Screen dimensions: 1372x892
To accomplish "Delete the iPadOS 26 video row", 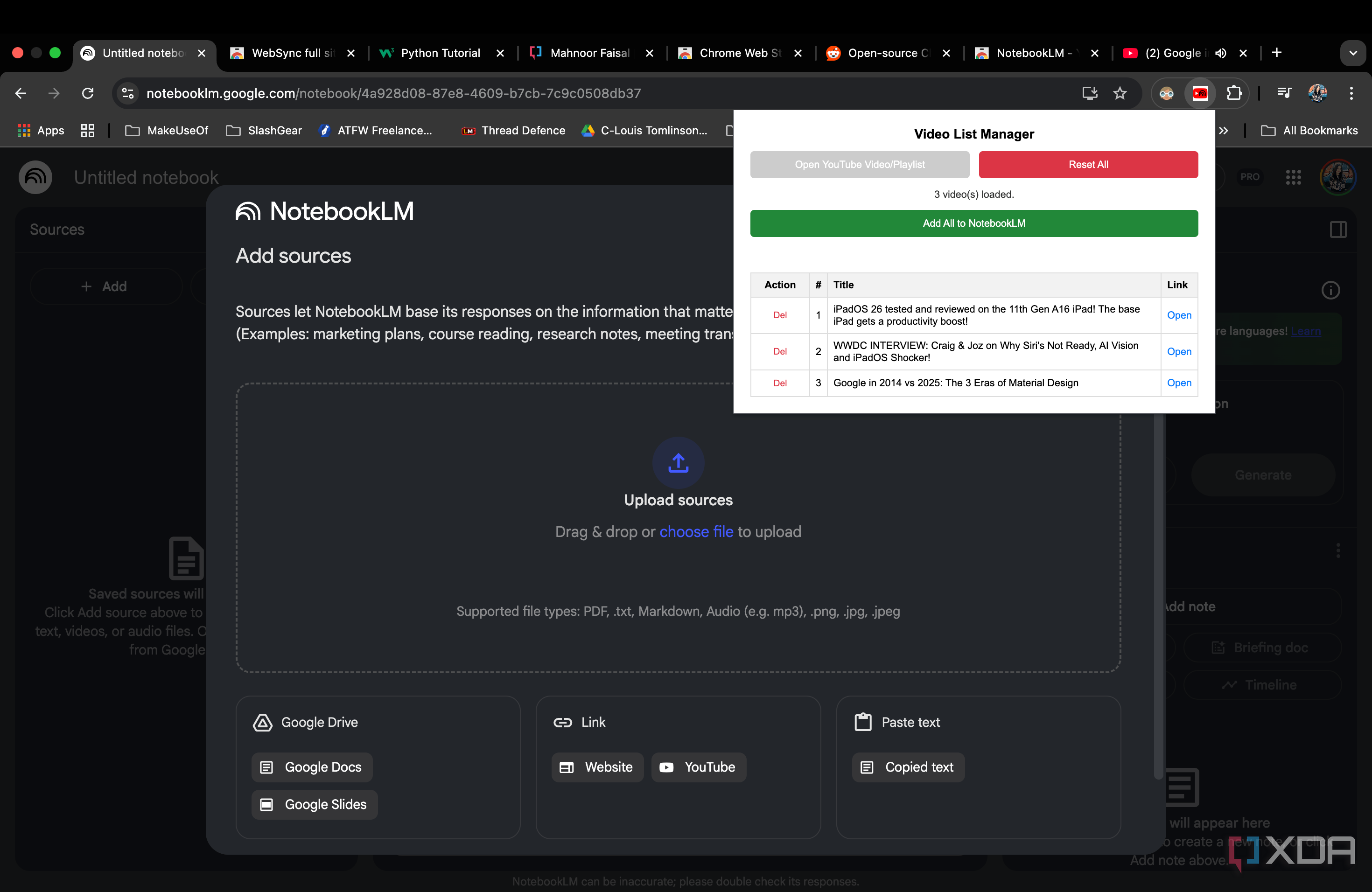I will tap(779, 315).
